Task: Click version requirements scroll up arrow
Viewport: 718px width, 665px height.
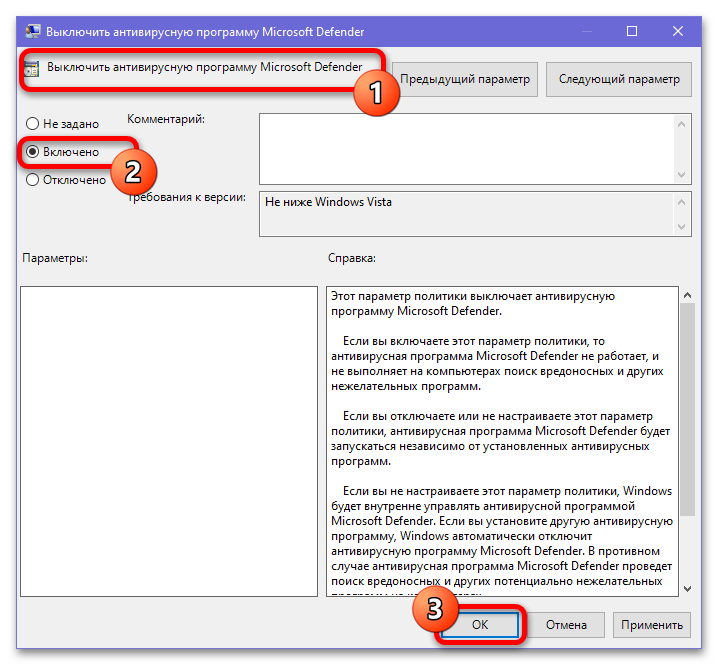Action: click(681, 202)
